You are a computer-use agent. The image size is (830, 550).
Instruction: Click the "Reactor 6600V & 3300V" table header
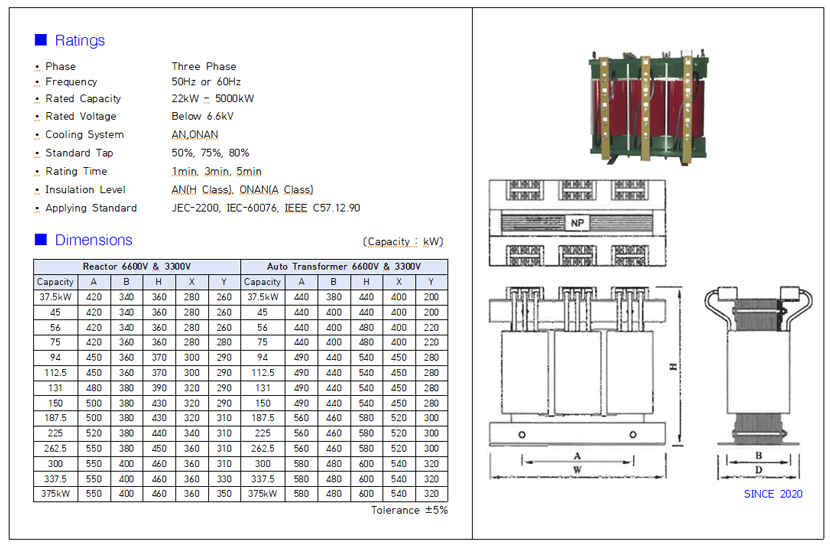tap(137, 266)
